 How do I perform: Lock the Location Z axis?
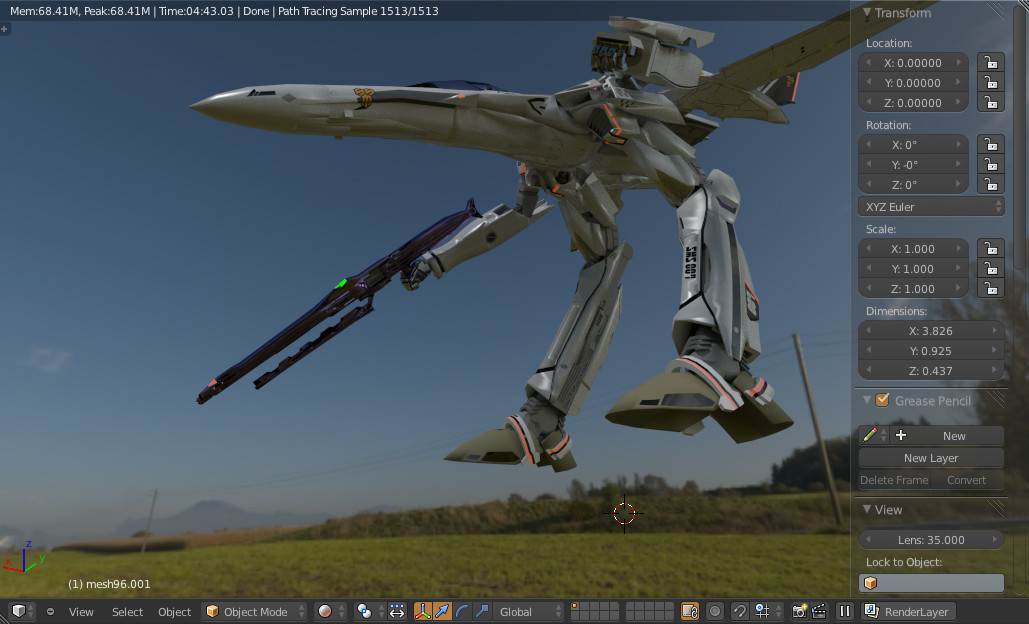coord(990,102)
